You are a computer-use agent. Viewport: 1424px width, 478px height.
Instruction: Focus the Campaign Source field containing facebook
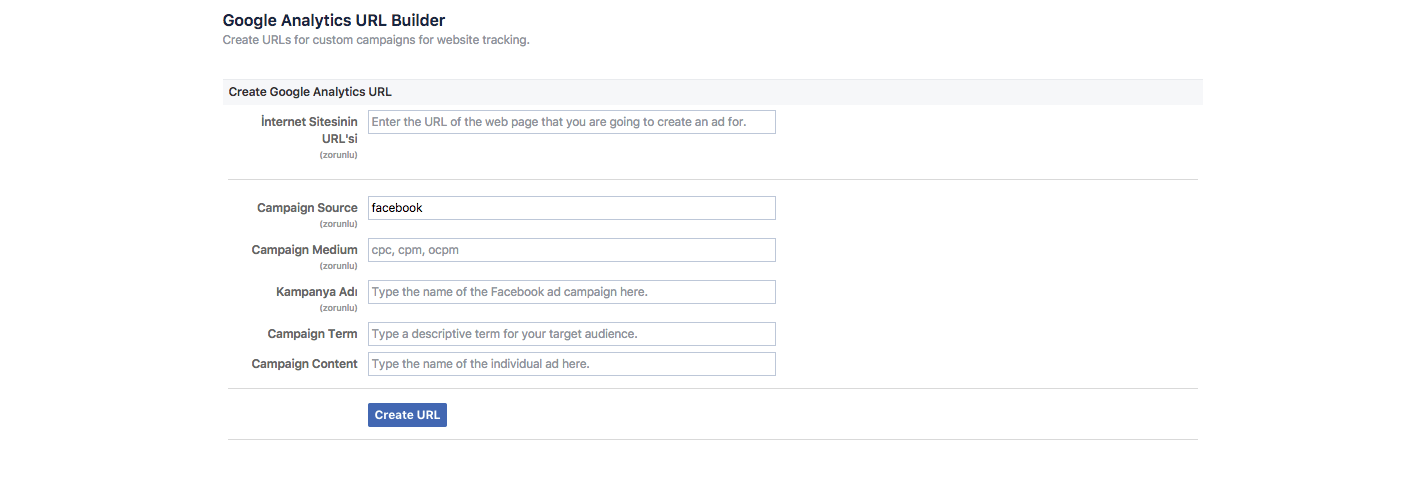(571, 208)
